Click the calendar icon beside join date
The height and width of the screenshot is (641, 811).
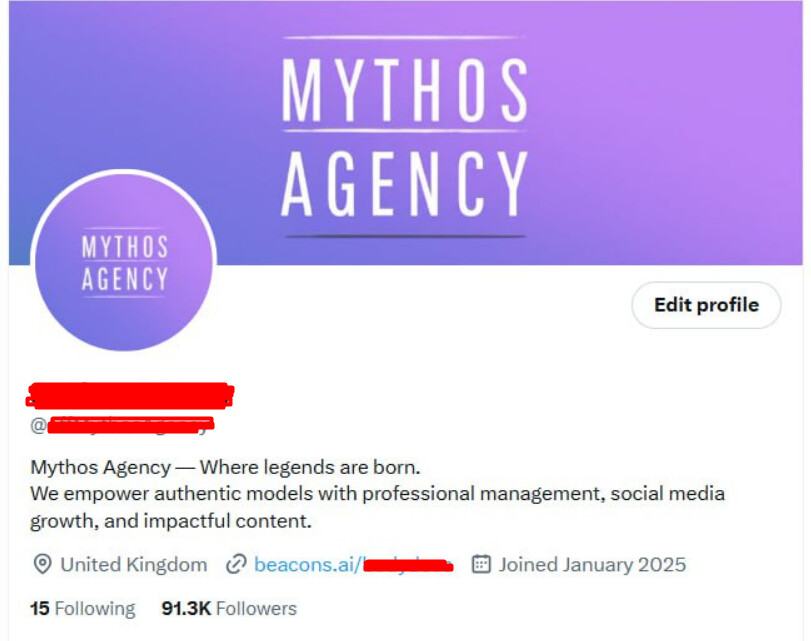pyautogui.click(x=481, y=564)
